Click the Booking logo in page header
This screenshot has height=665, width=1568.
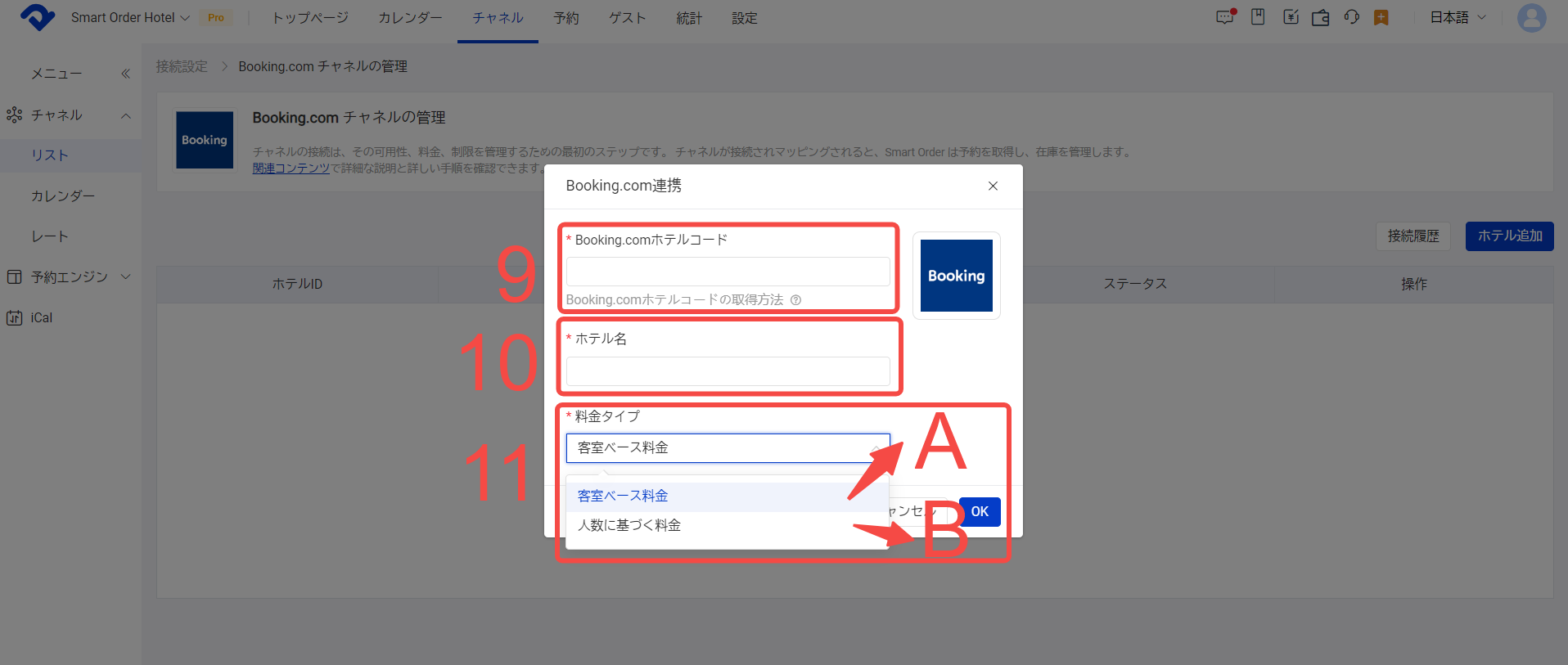tap(205, 140)
